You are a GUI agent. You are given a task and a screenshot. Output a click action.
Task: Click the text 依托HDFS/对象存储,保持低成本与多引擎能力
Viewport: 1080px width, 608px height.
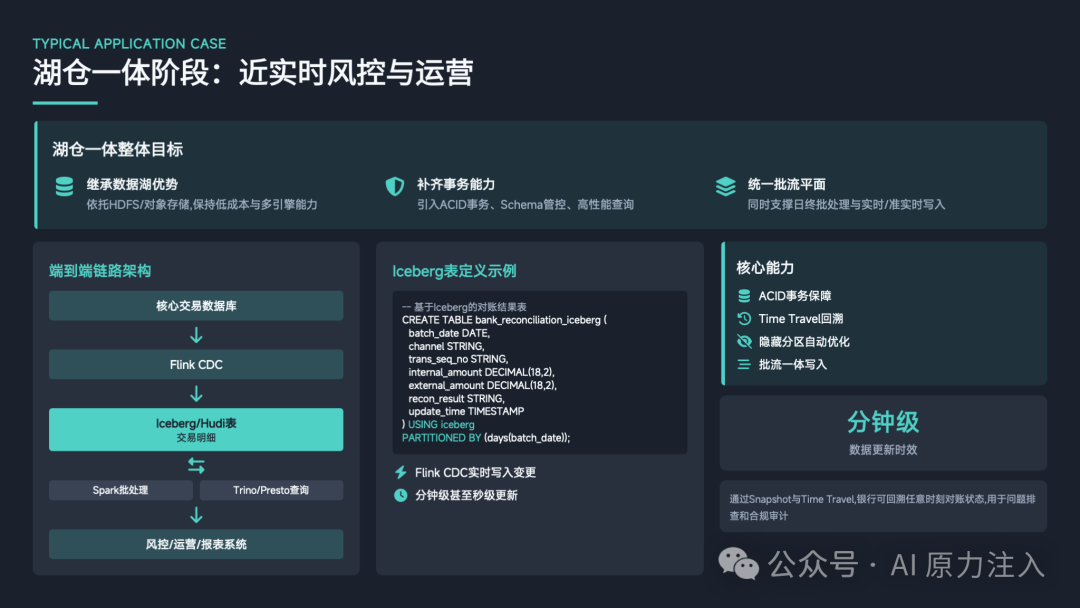202,205
